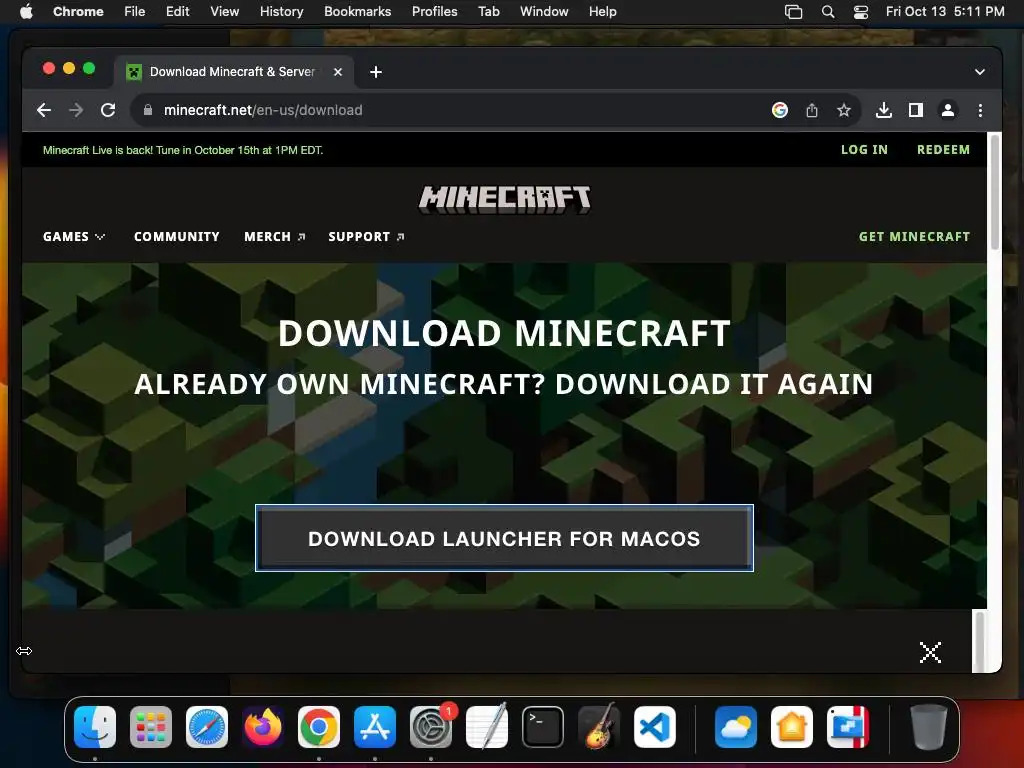Open Launchpad from the Dock
This screenshot has width=1024, height=768.
point(151,727)
